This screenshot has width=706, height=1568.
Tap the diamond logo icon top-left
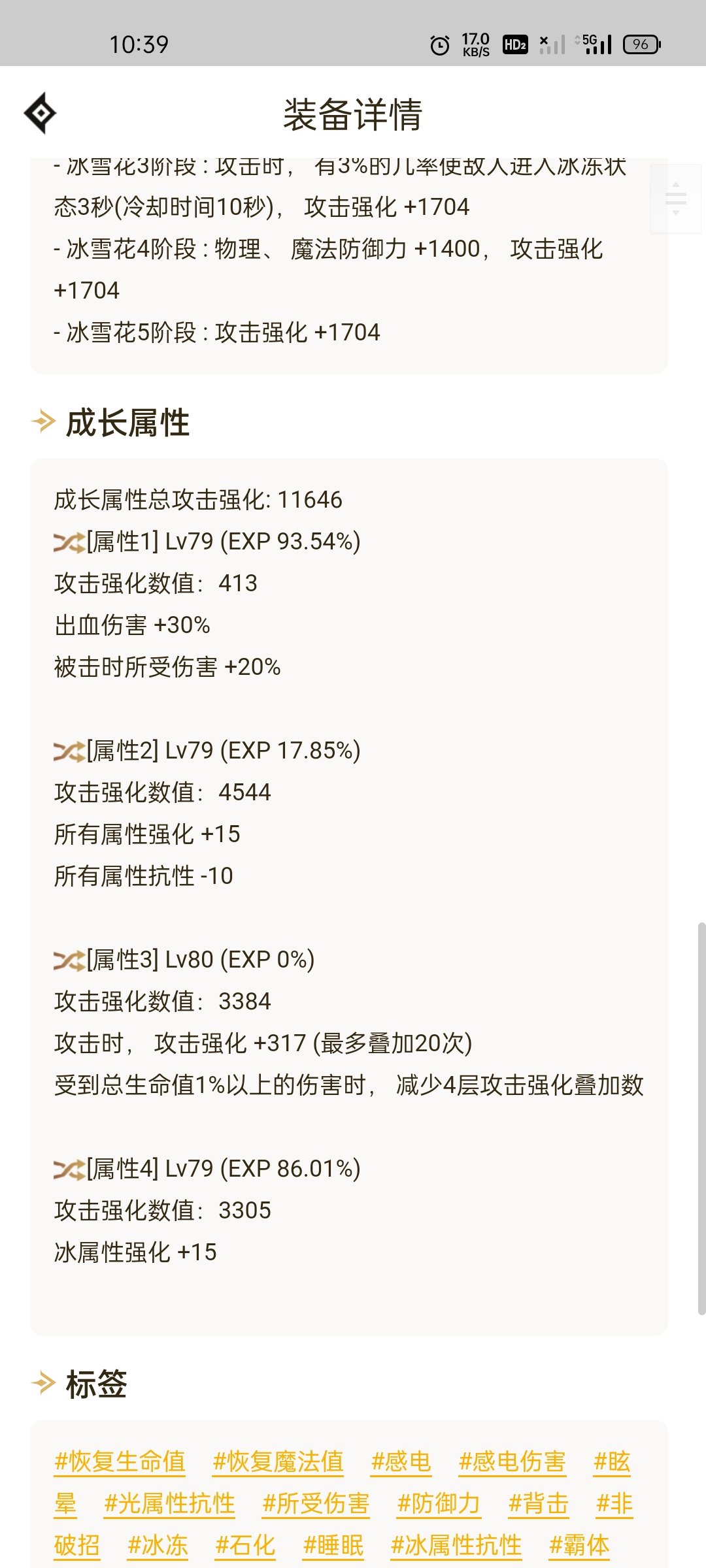41,113
